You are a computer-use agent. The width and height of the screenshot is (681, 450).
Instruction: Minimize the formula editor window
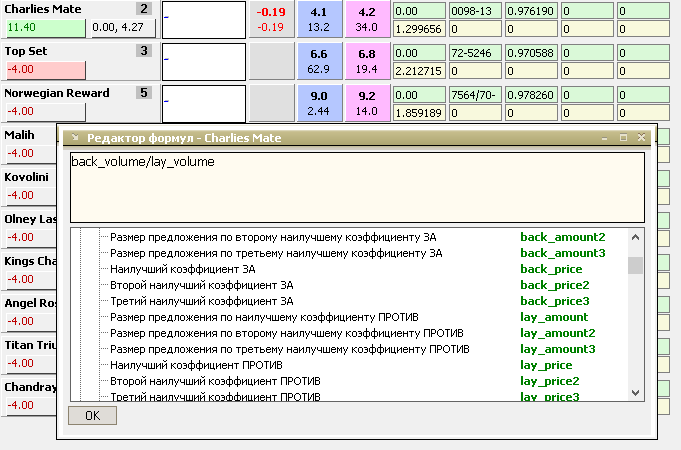pyautogui.click(x=605, y=138)
